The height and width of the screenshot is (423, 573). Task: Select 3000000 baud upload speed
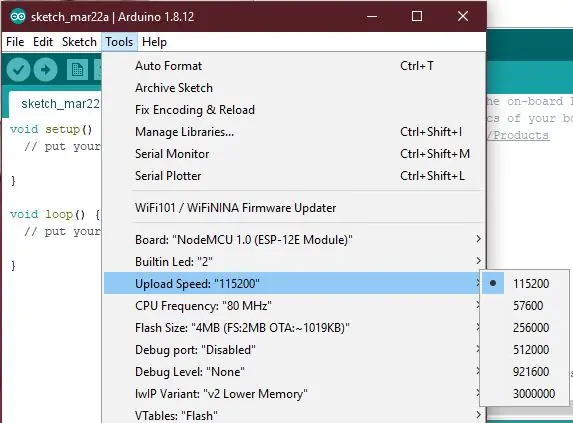[524, 393]
